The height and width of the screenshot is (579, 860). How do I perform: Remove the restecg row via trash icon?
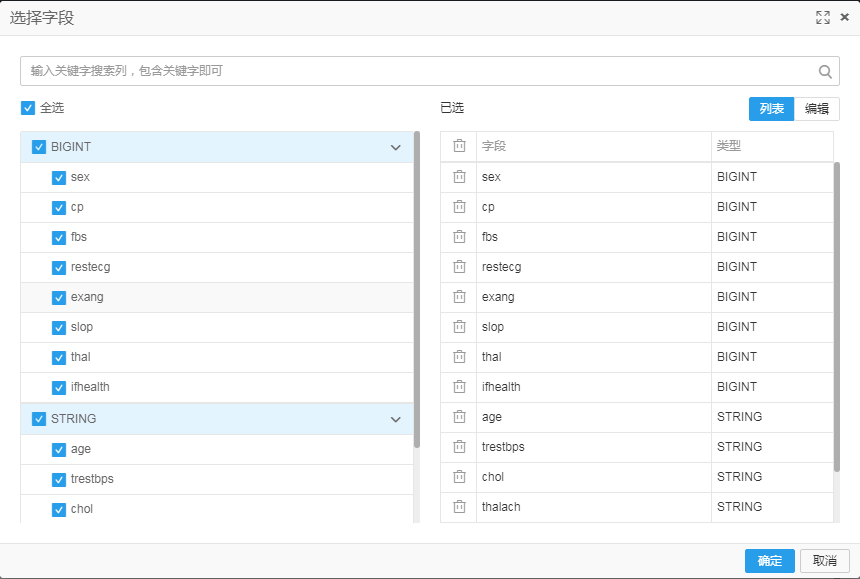tap(460, 266)
